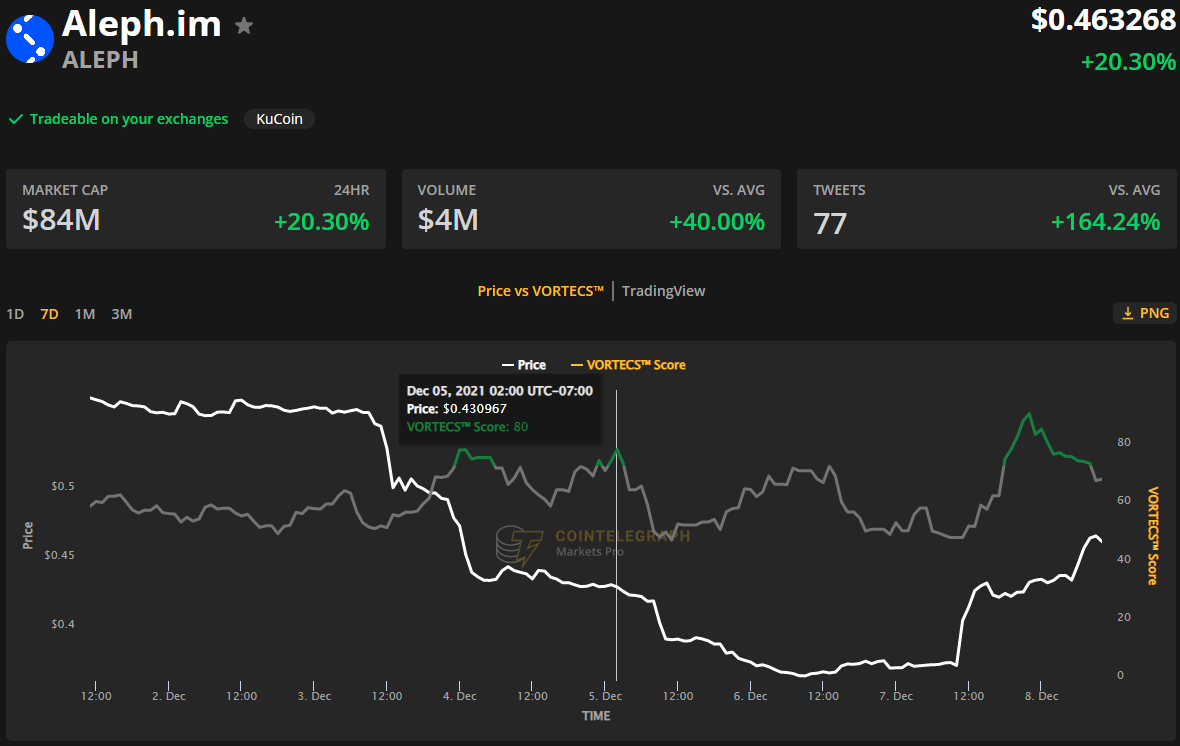1180x746 pixels.
Task: Click the Dec 05 tooltip on the chart
Action: [500, 408]
